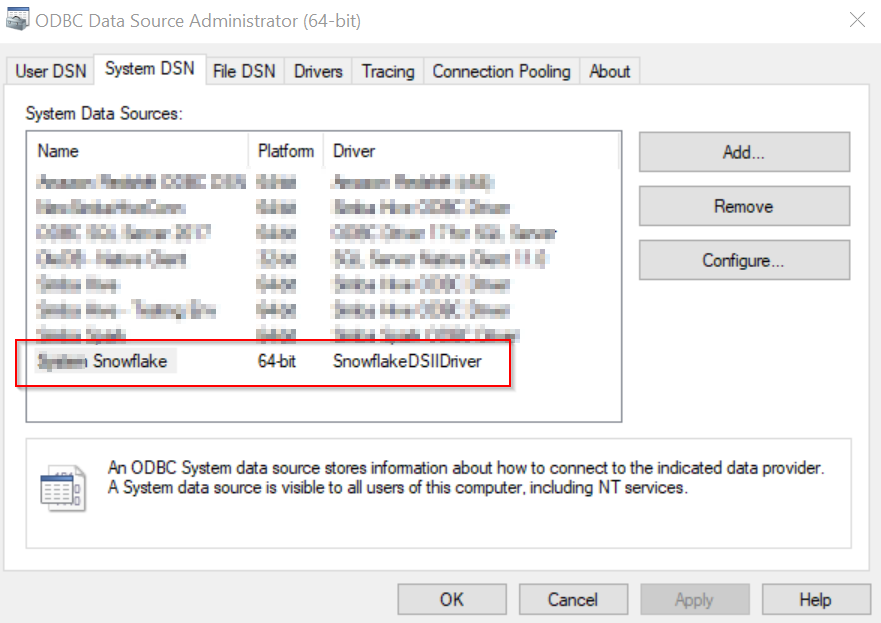Open the About tab
The width and height of the screenshot is (881, 623).
coord(609,71)
